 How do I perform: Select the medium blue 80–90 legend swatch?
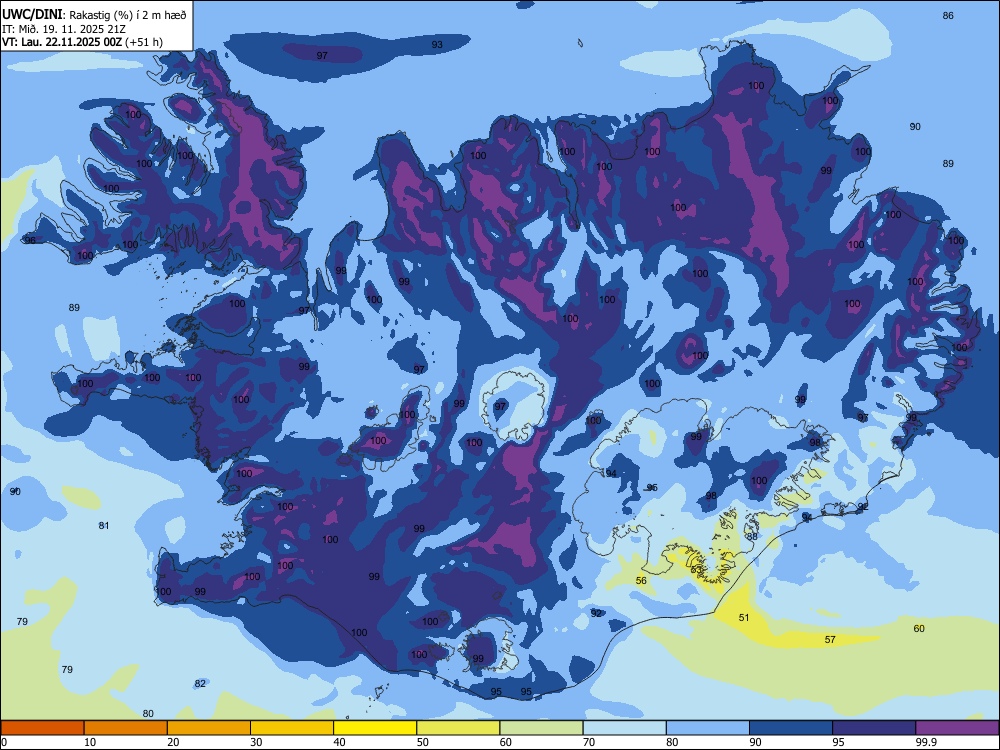pos(707,728)
